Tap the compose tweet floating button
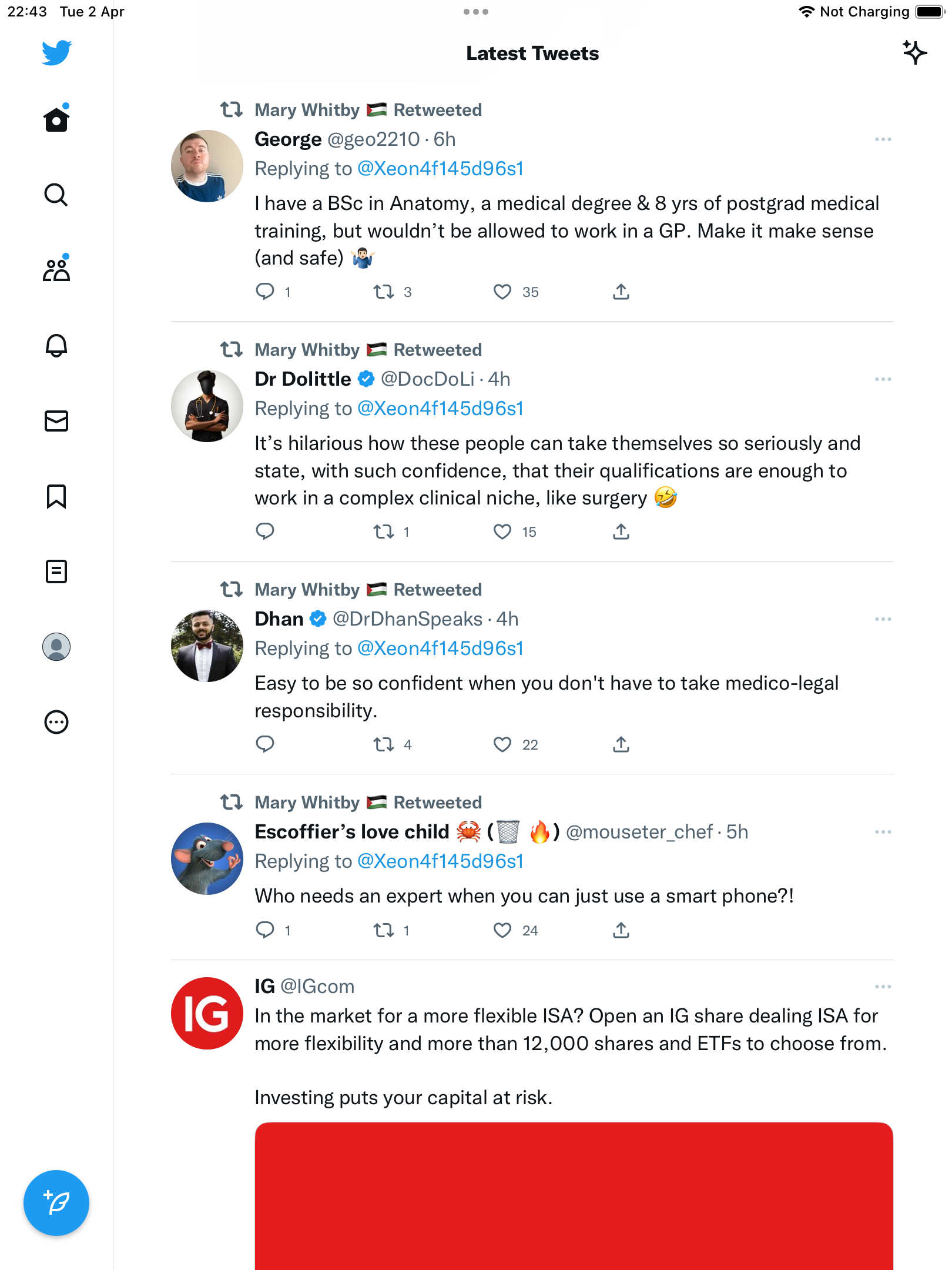This screenshot has height=1270, width=952. (x=56, y=1203)
